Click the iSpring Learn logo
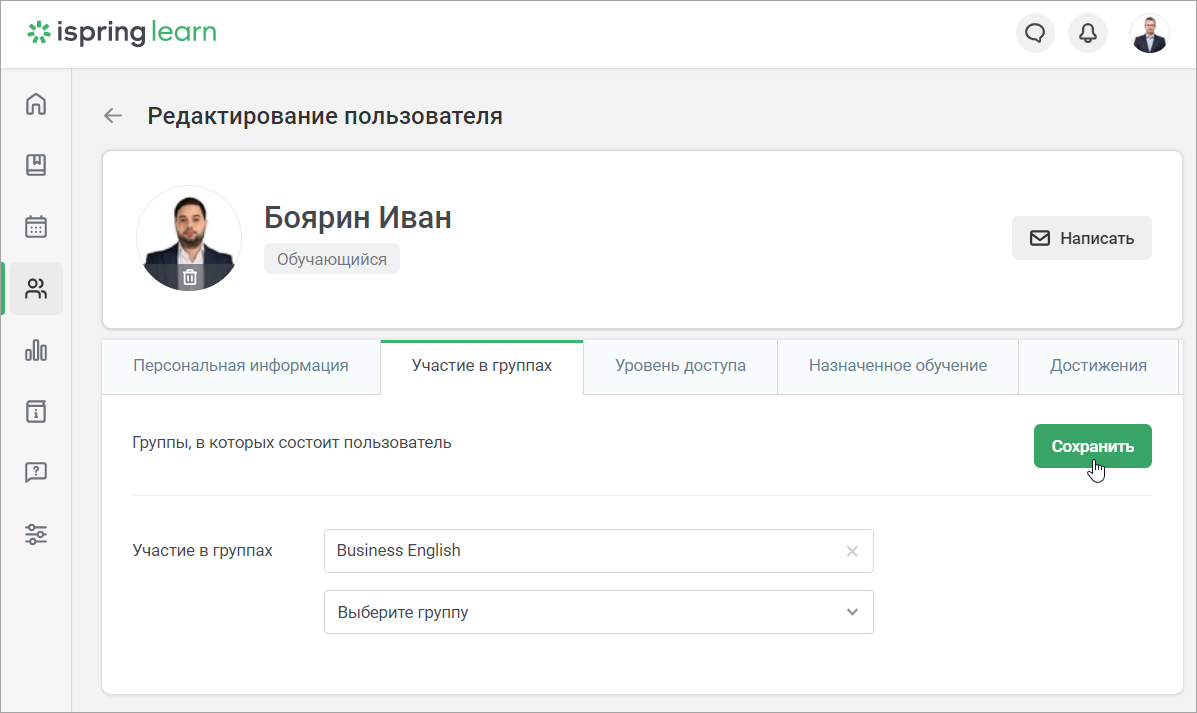The width and height of the screenshot is (1197, 713). (x=122, y=32)
